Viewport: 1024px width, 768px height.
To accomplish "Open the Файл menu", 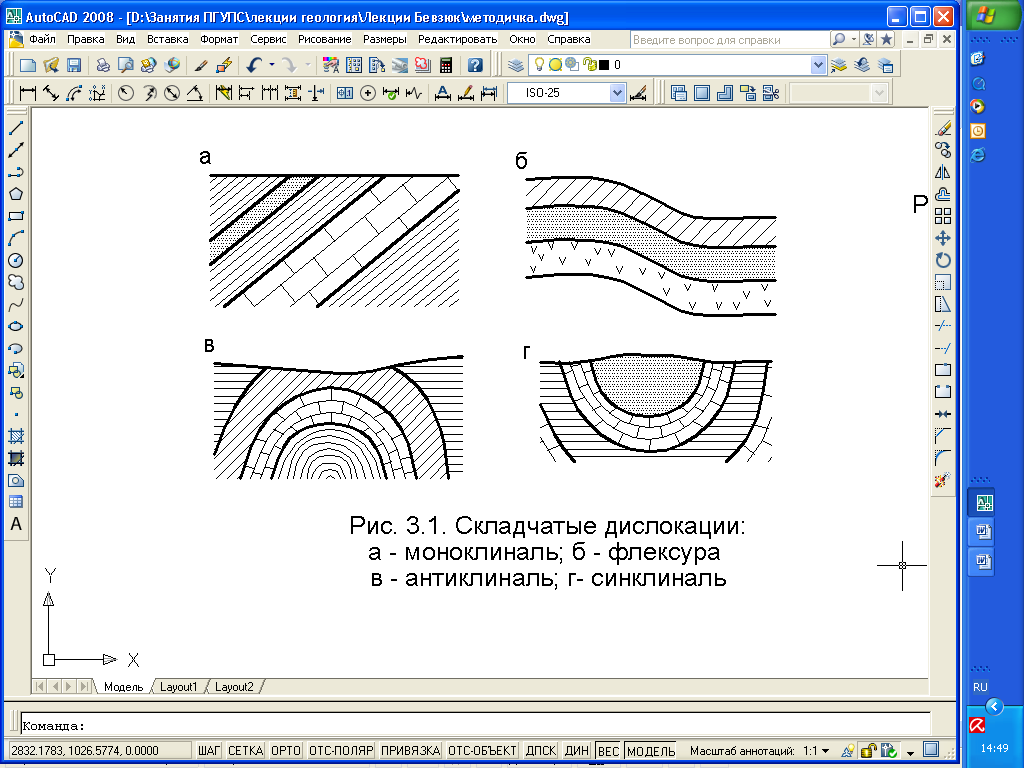I will 42,39.
